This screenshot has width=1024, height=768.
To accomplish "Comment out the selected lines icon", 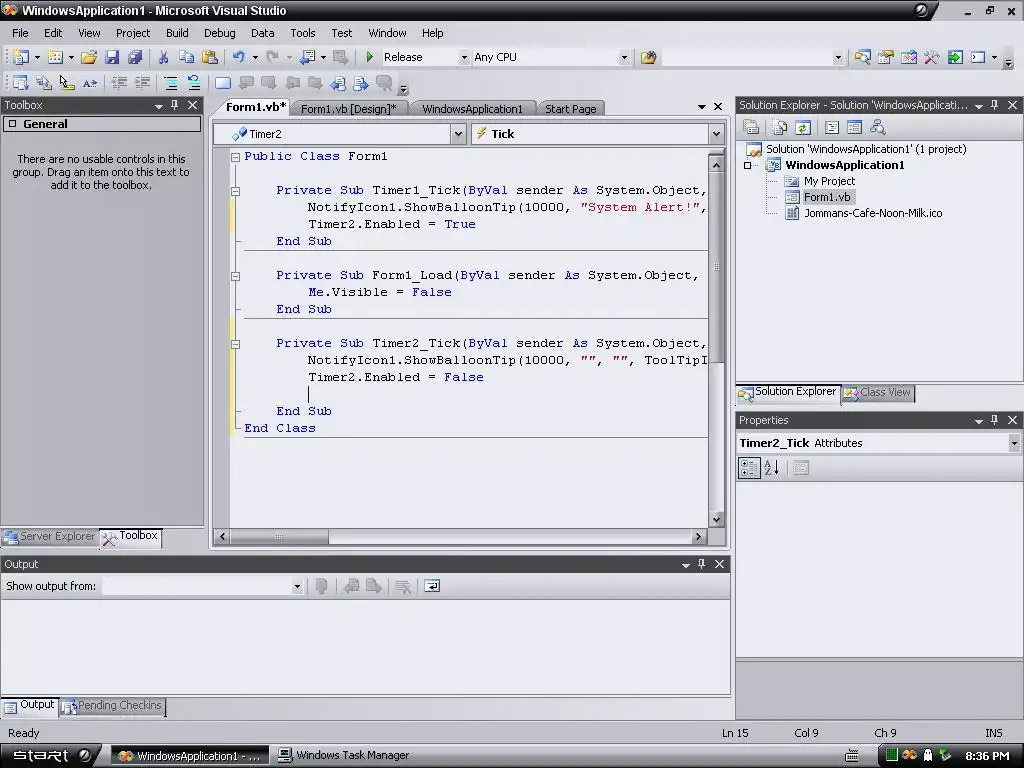I will click(170, 83).
